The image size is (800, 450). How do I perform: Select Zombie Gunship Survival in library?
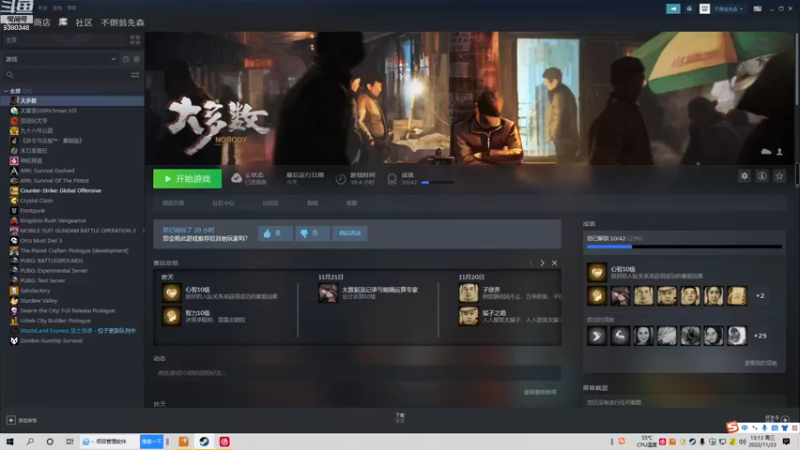[x=51, y=340]
